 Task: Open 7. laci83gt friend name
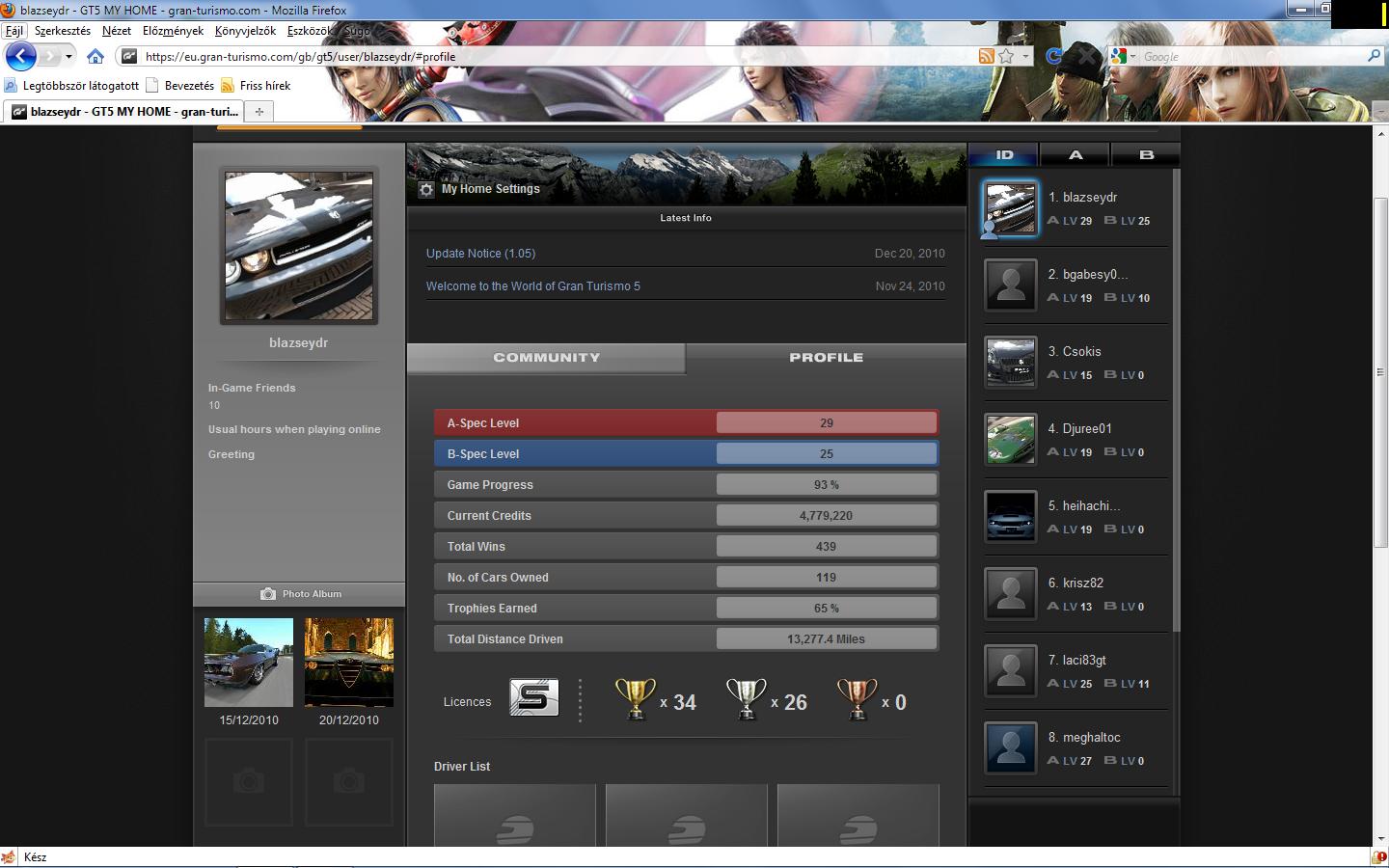(x=1077, y=661)
